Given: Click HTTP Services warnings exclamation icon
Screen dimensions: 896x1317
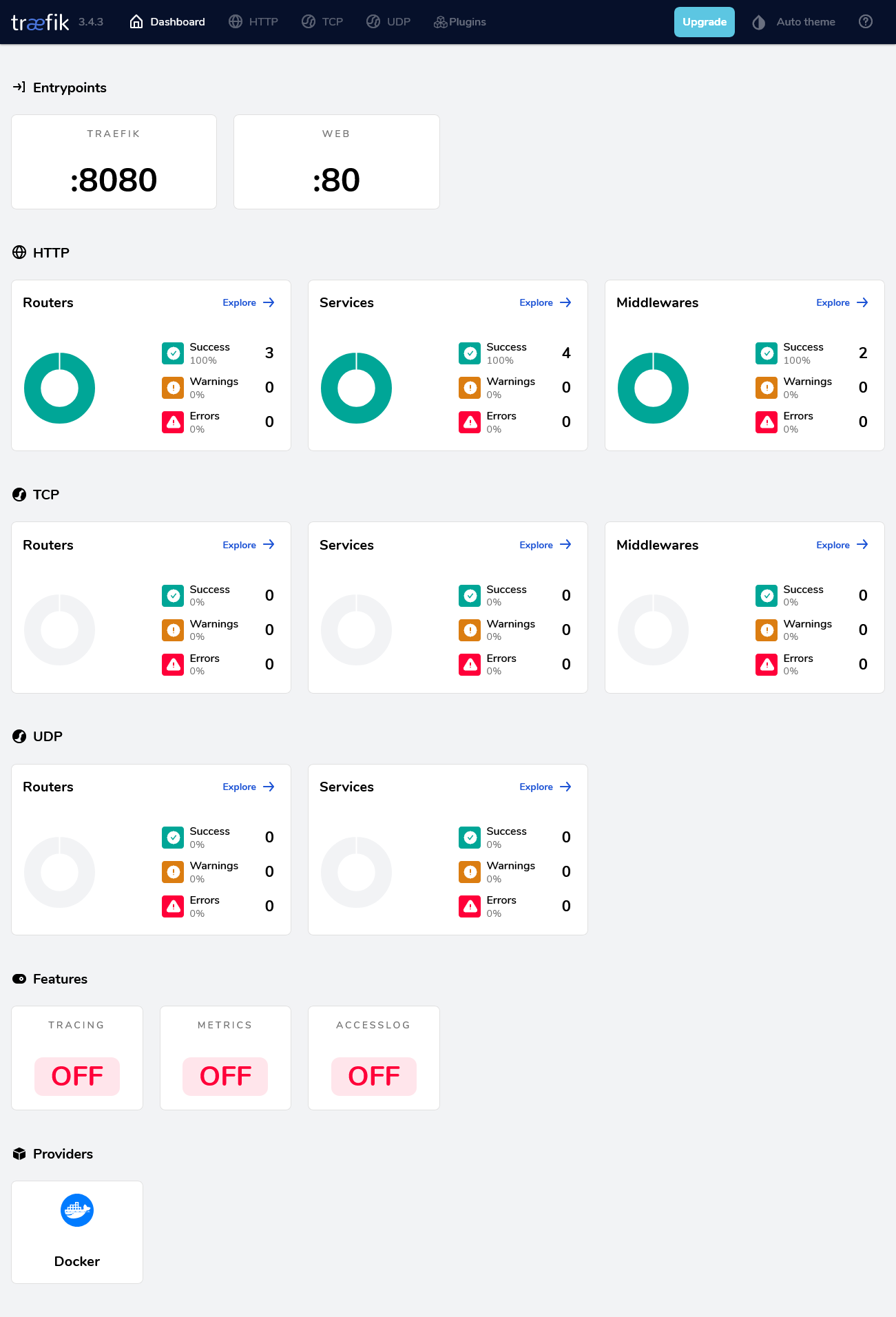Looking at the screenshot, I should click(470, 388).
